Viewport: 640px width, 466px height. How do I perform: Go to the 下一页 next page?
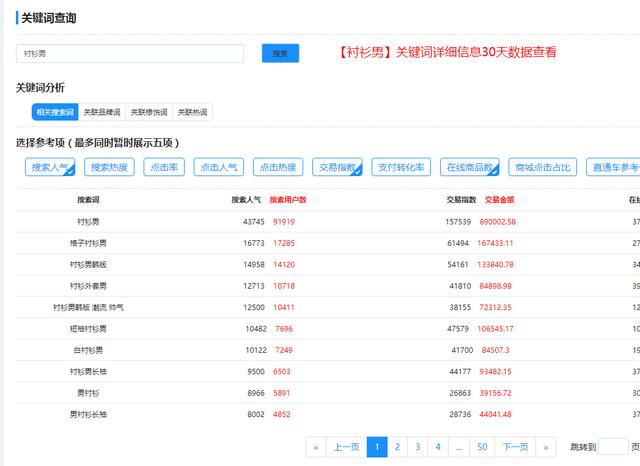tap(515, 447)
